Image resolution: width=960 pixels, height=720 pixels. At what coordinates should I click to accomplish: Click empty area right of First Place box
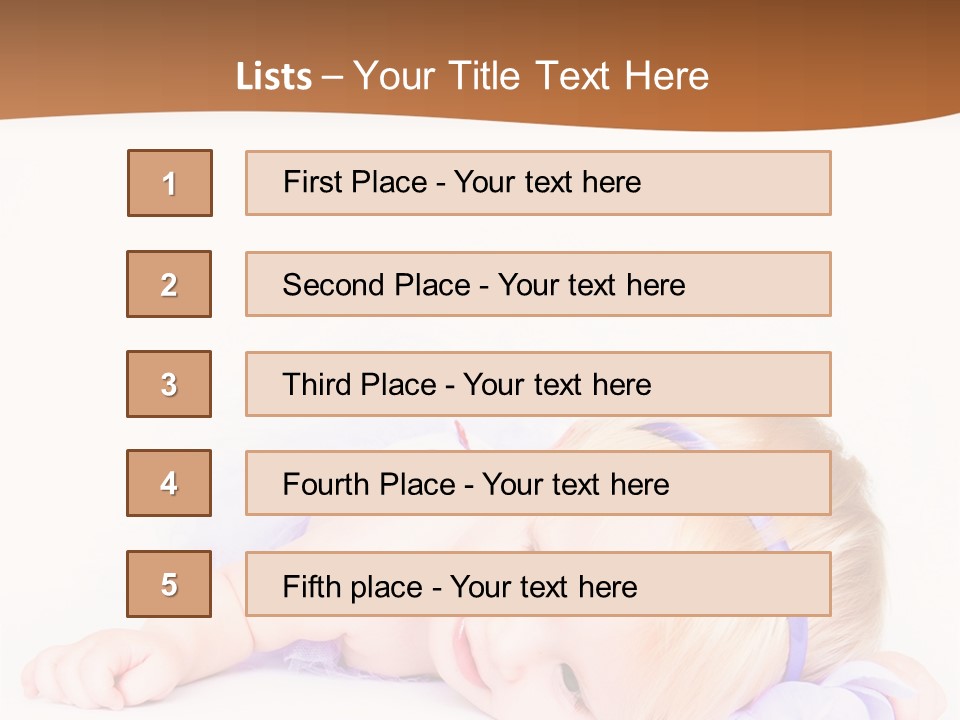[x=895, y=183]
